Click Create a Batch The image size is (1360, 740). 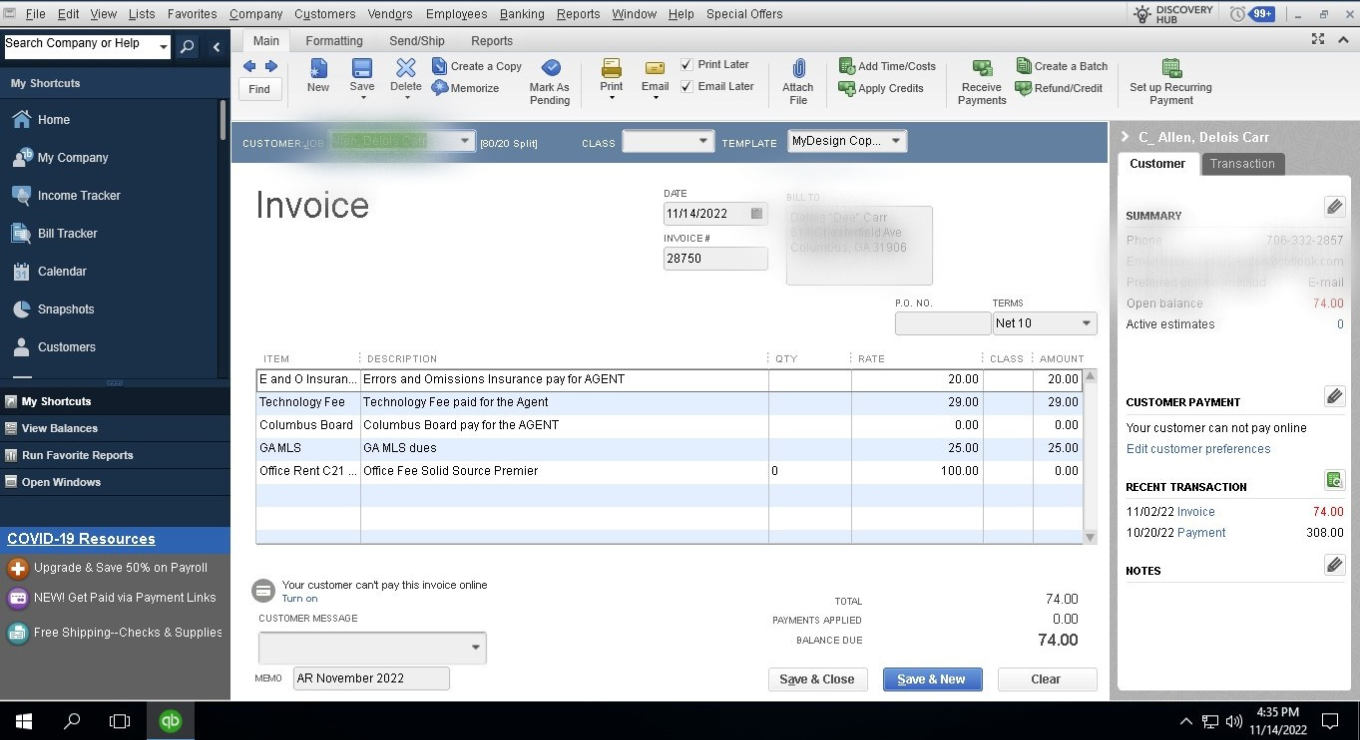(x=1062, y=66)
